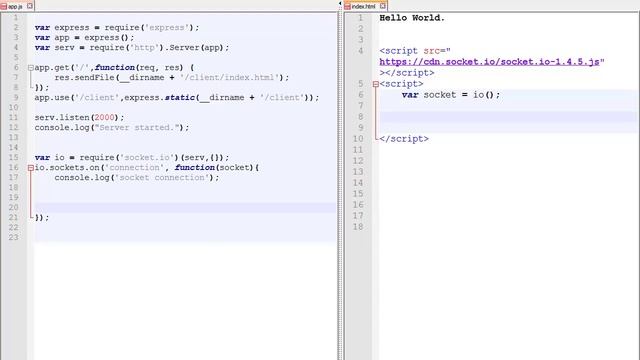Click line 'var express = require('express');'

(117, 27)
